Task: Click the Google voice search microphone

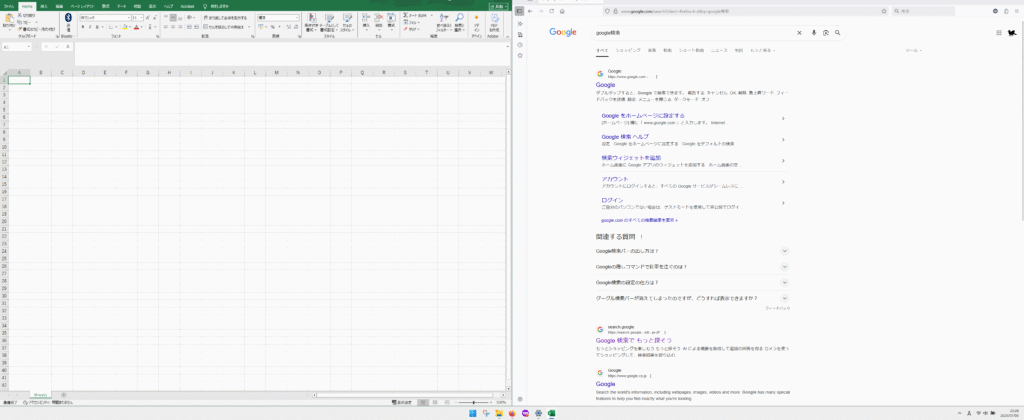Action: pyautogui.click(x=814, y=33)
